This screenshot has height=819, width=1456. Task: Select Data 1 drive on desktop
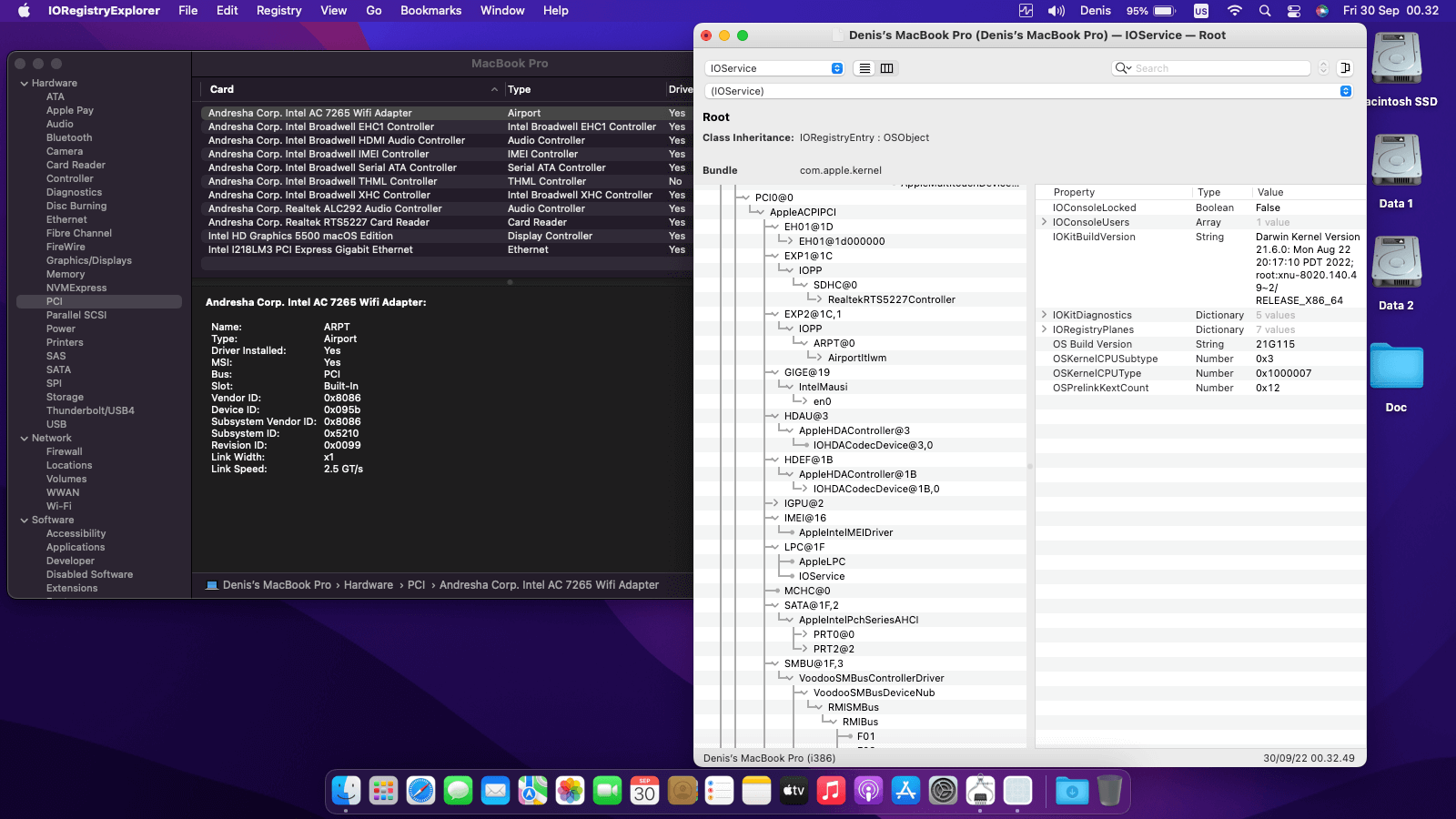[x=1396, y=172]
